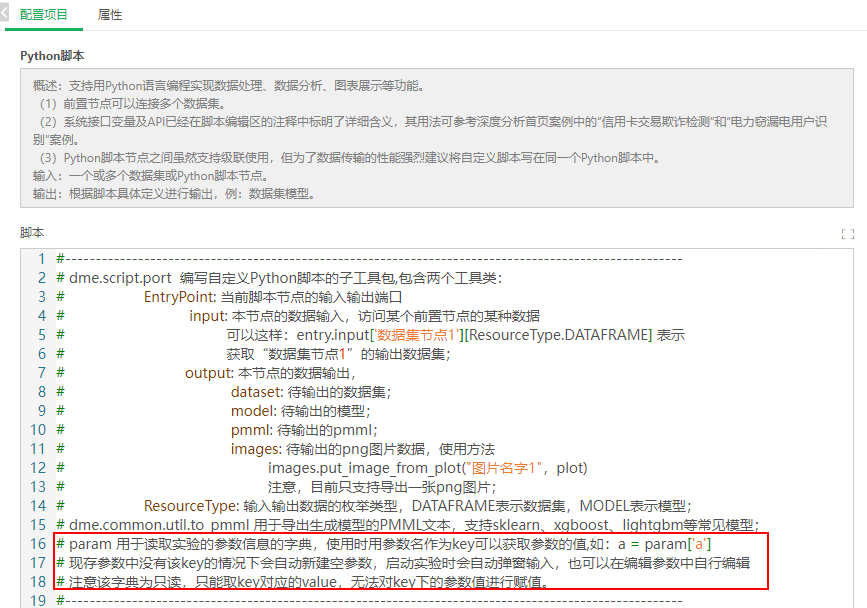This screenshot has height=608, width=867.
Task: Click line number 19 in gutter
Action: (38, 600)
